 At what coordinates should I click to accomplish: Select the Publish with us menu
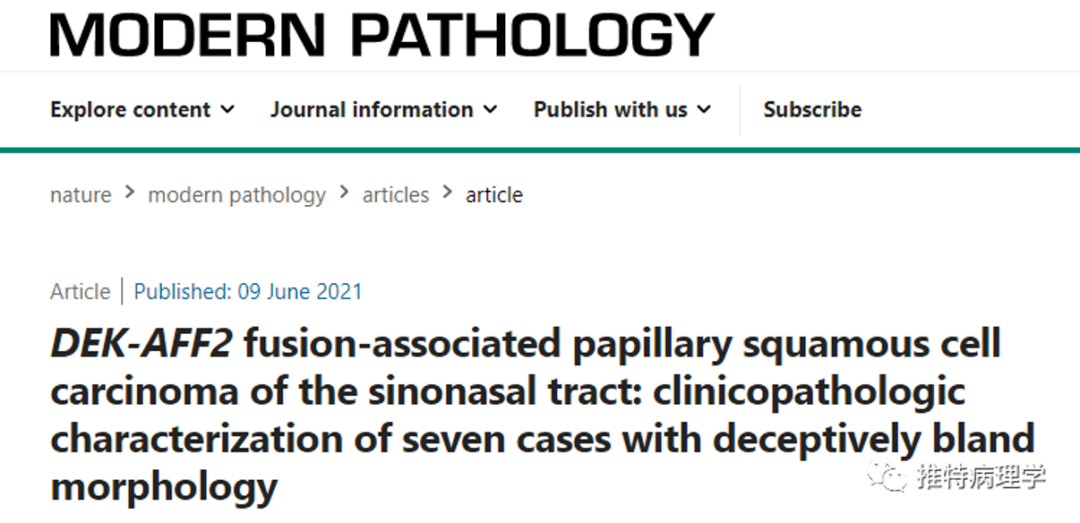coord(610,109)
